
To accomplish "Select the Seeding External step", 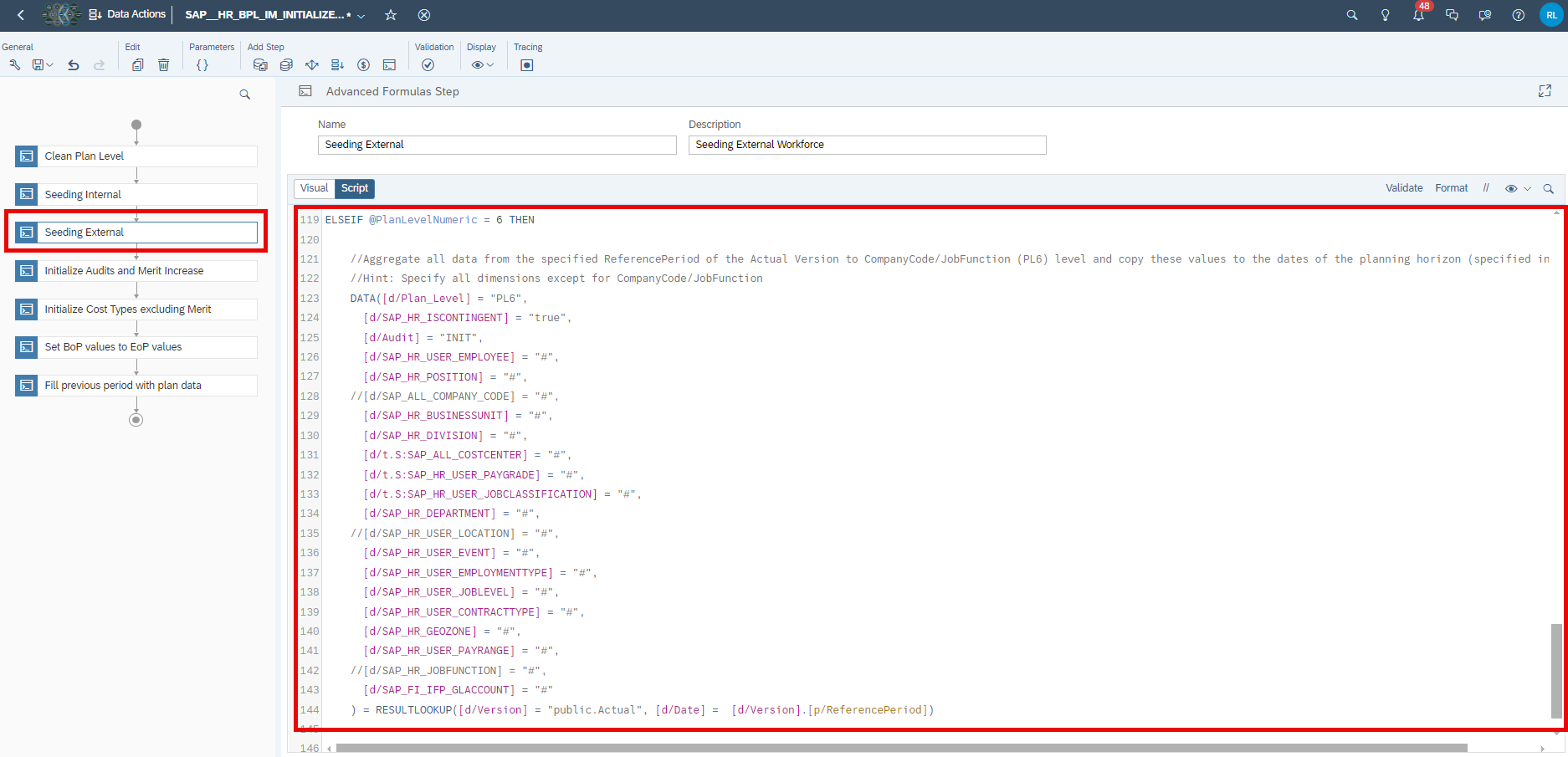I will 136,233.
